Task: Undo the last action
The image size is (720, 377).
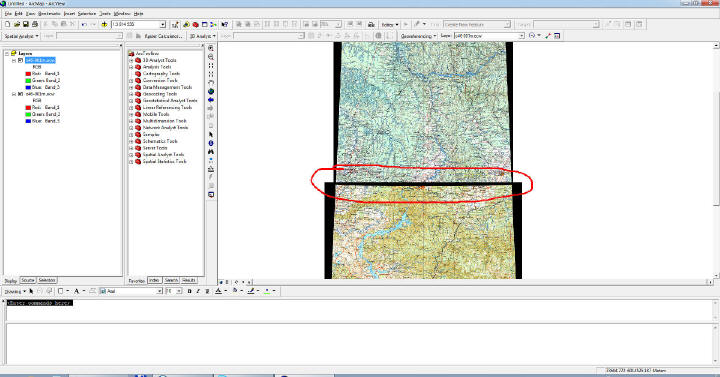Action: coord(84,24)
